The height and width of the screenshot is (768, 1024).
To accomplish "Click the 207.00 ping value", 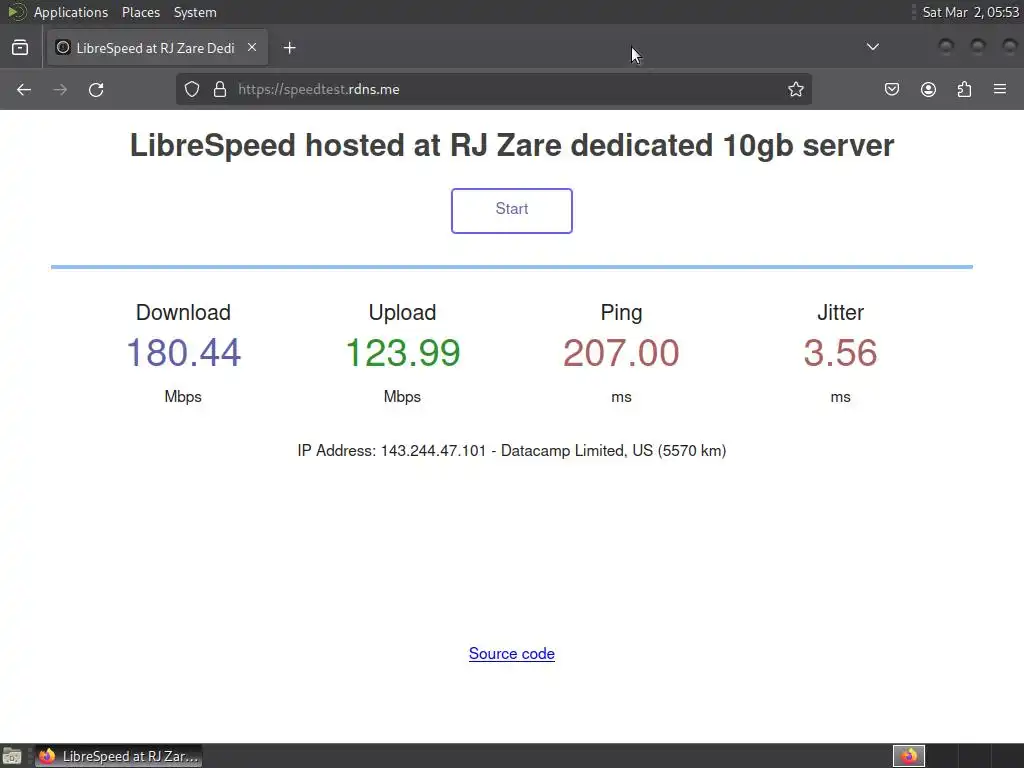I will (621, 353).
